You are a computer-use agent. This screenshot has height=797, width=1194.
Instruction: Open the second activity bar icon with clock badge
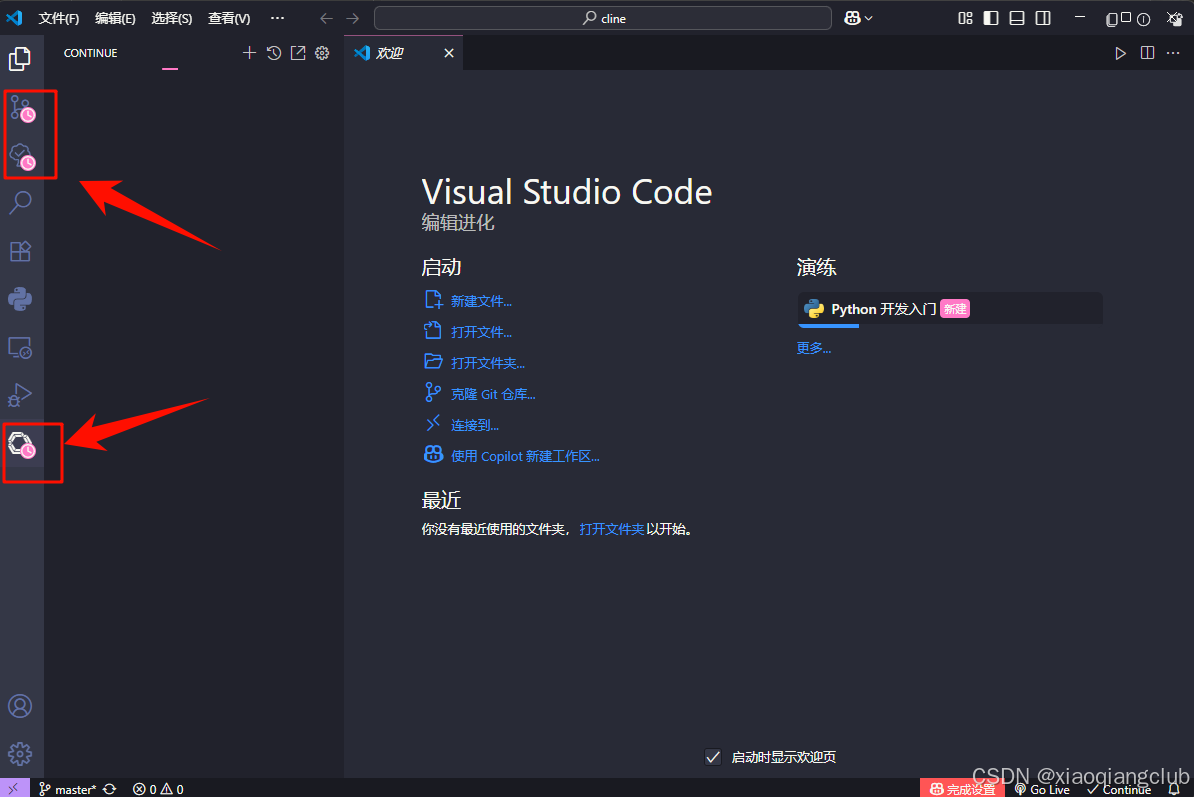(x=22, y=157)
